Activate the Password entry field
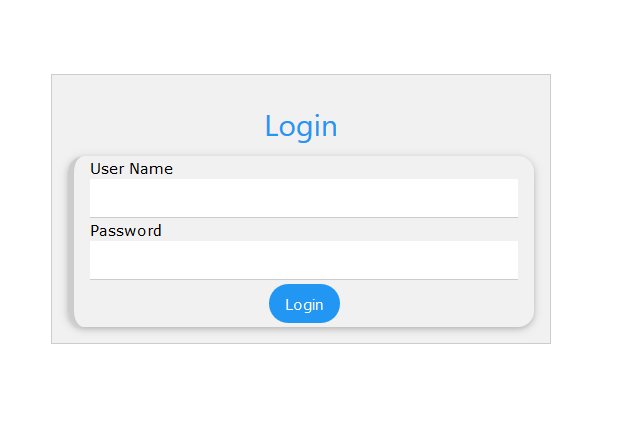 coord(303,259)
